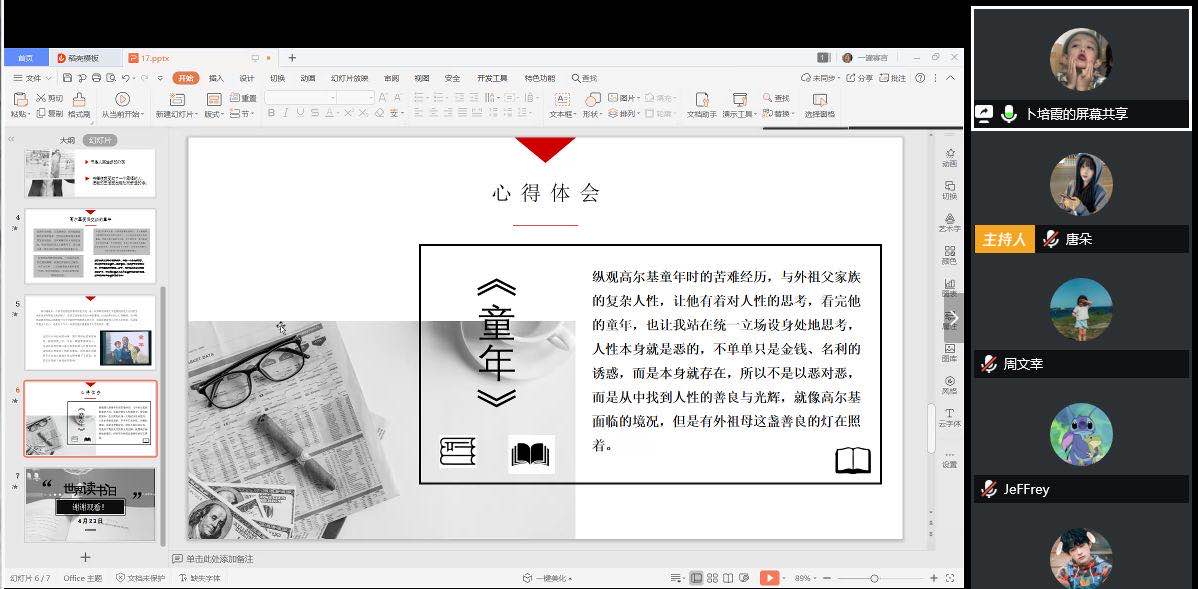
Task: Open the Animation (动画) ribbon tab
Action: 308,78
